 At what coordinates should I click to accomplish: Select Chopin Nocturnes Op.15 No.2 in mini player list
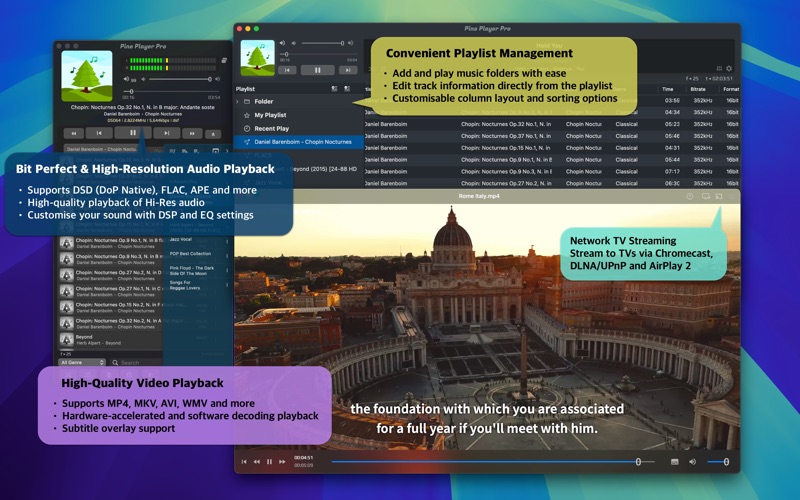click(x=111, y=308)
